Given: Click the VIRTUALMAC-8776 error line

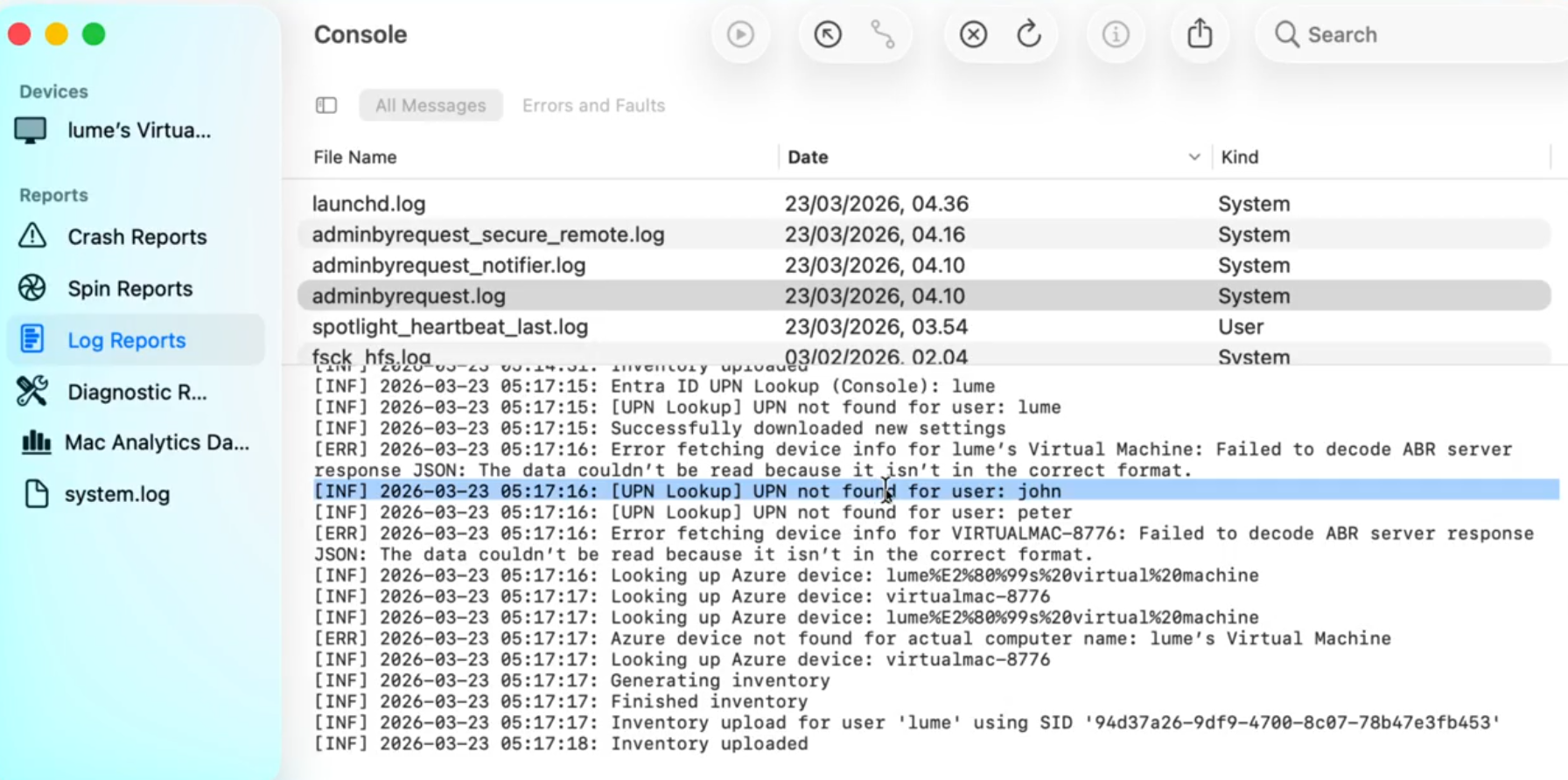Looking at the screenshot, I should coord(923,544).
